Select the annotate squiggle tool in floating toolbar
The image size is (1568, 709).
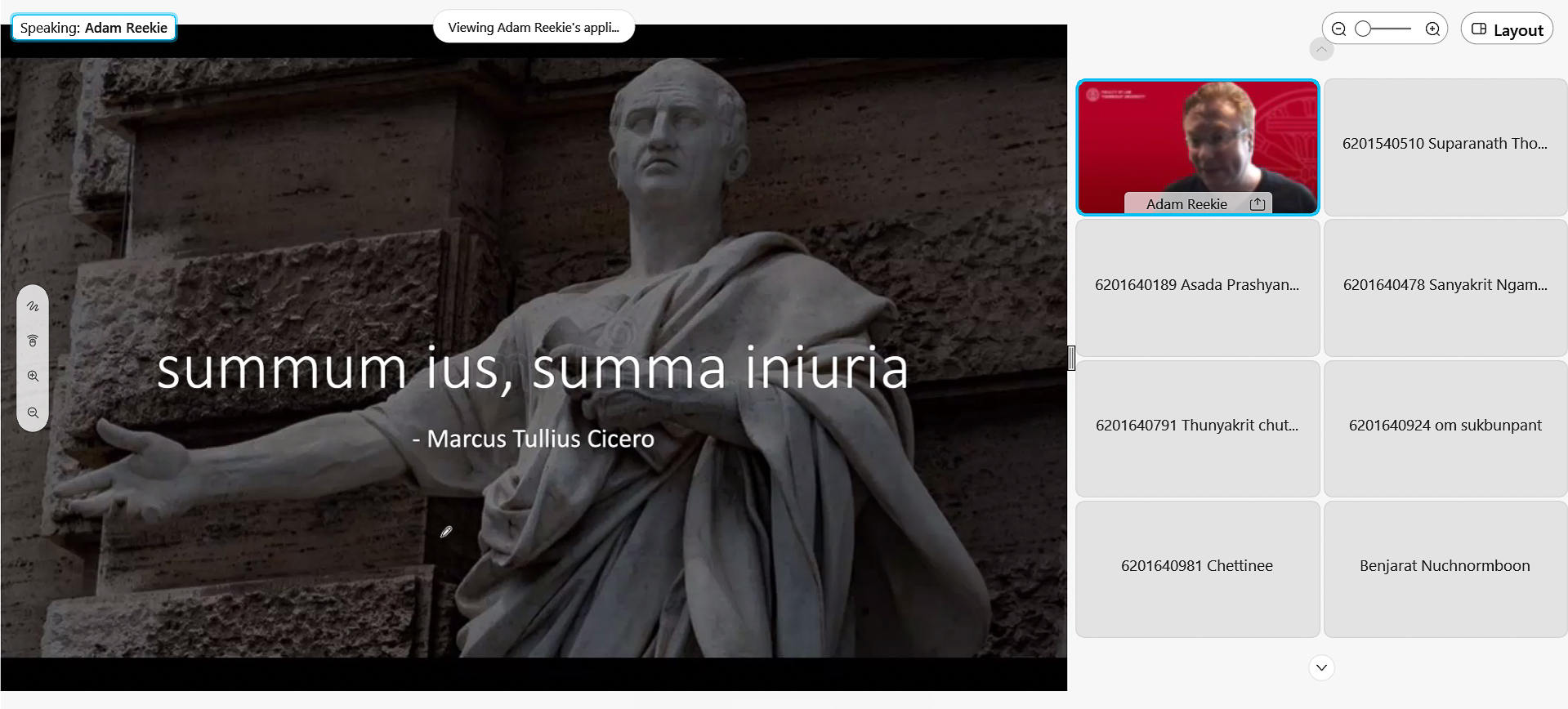tap(33, 306)
